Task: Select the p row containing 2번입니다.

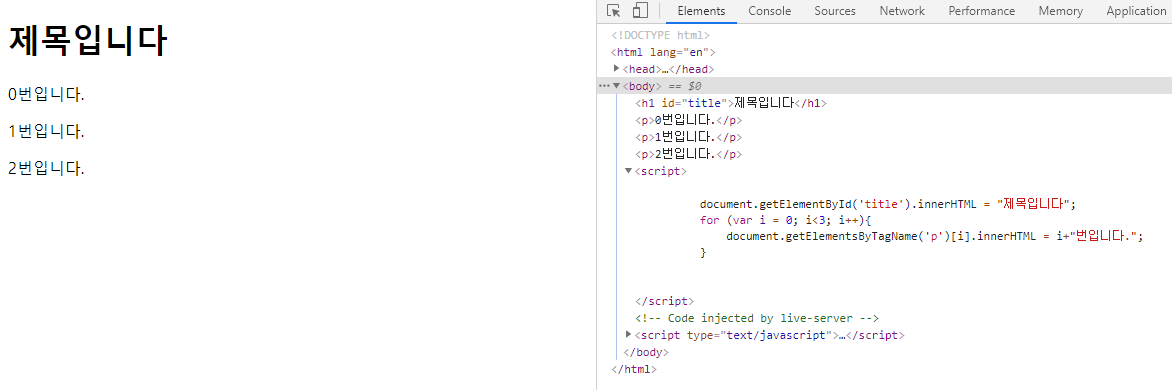Action: 688,155
